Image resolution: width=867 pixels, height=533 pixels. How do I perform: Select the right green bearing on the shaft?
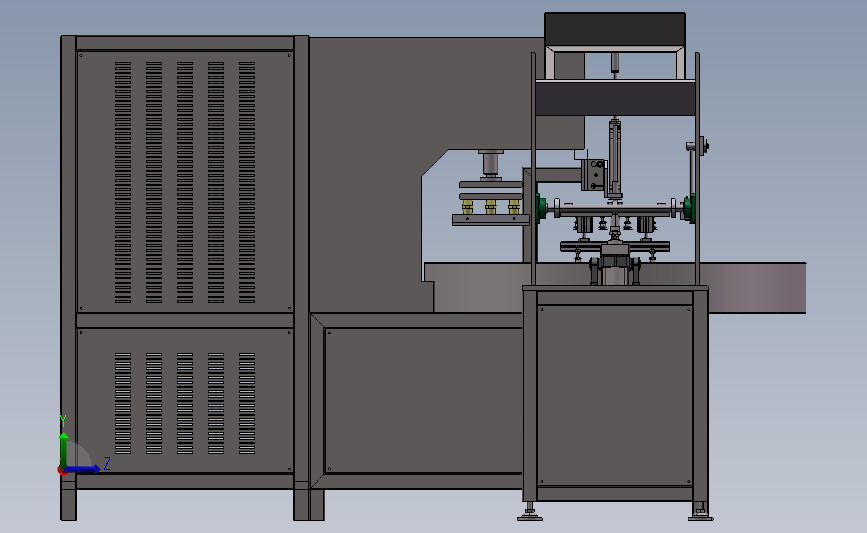point(690,209)
